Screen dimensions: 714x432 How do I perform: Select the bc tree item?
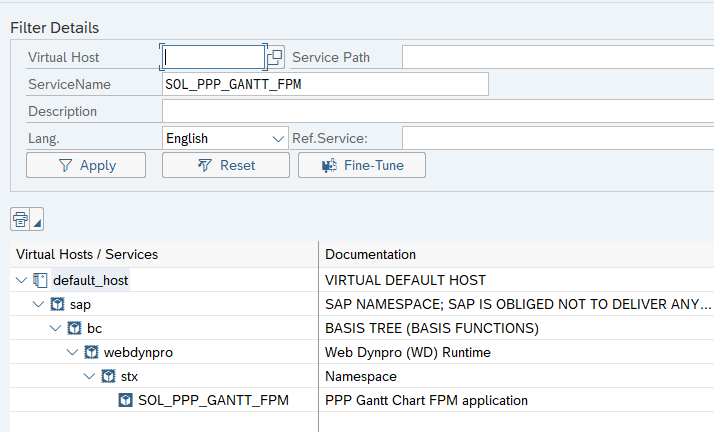point(94,329)
